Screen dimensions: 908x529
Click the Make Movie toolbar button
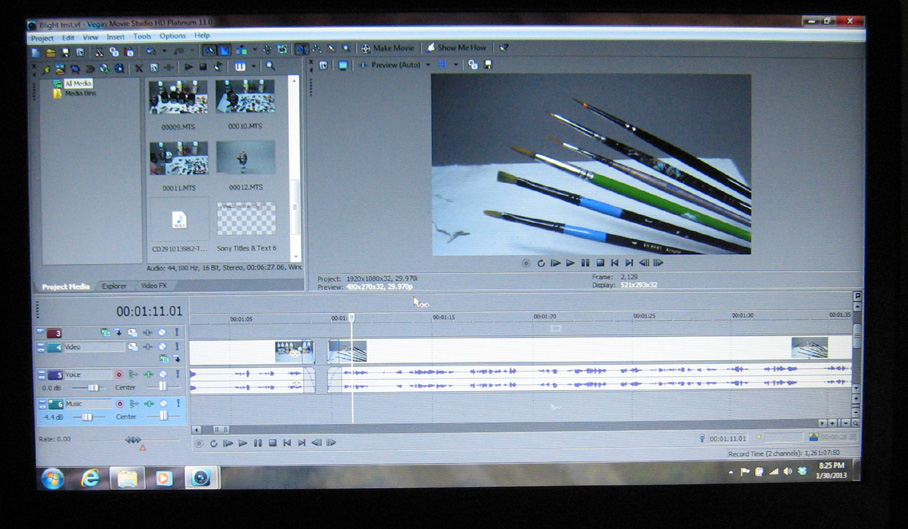[387, 48]
